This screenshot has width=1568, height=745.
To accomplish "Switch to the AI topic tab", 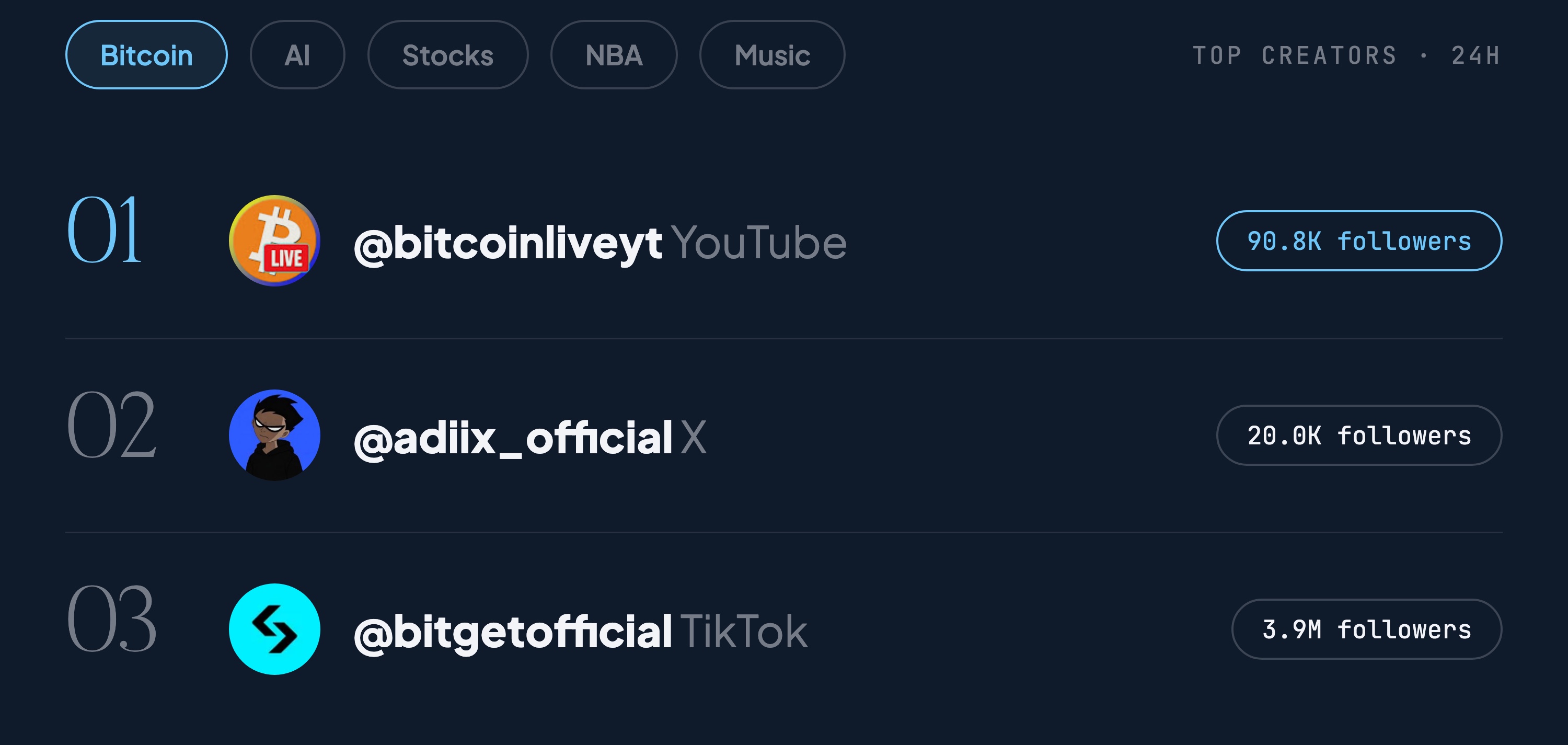I will (297, 55).
